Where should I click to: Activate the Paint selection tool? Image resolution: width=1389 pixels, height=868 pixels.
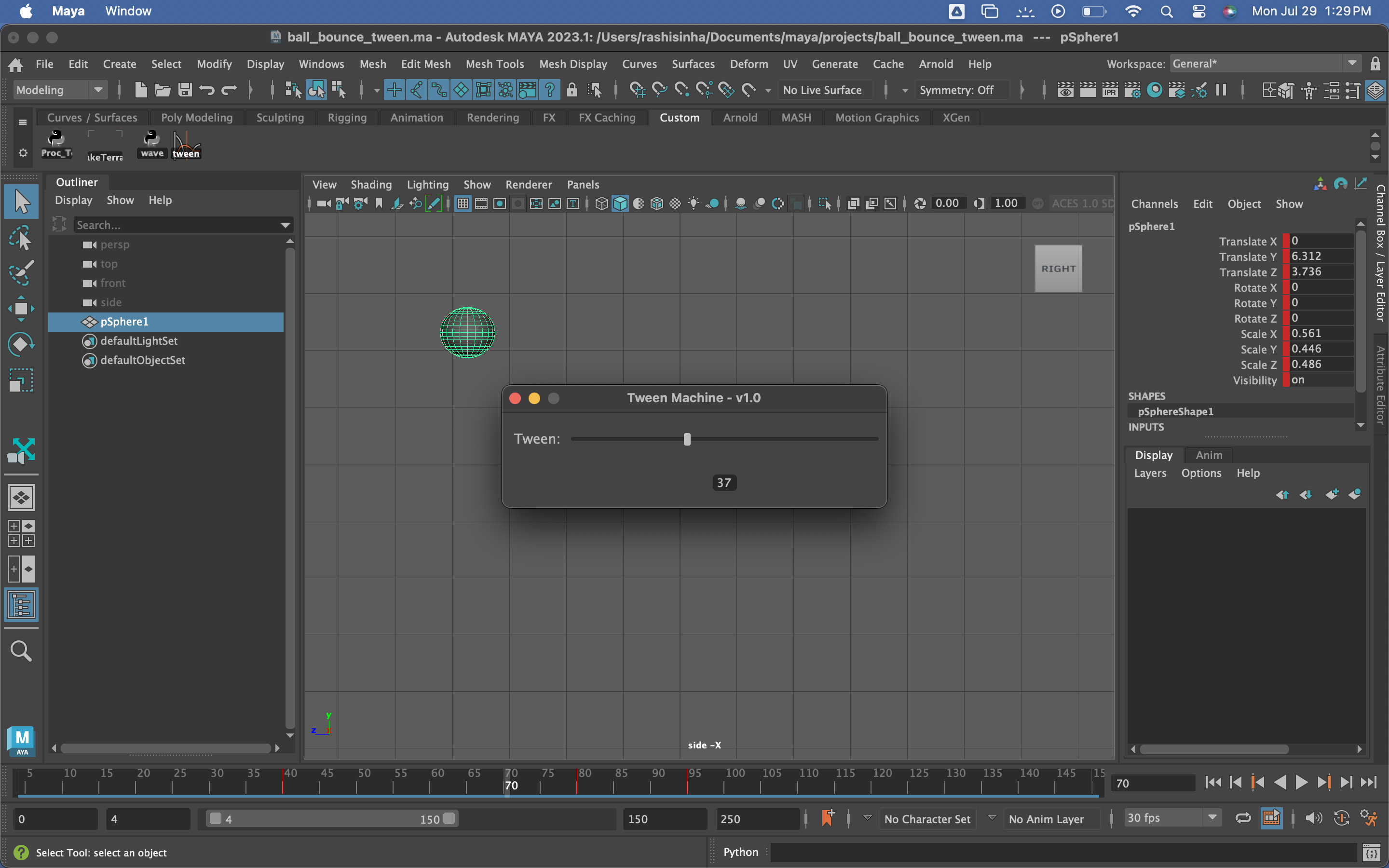[21, 272]
